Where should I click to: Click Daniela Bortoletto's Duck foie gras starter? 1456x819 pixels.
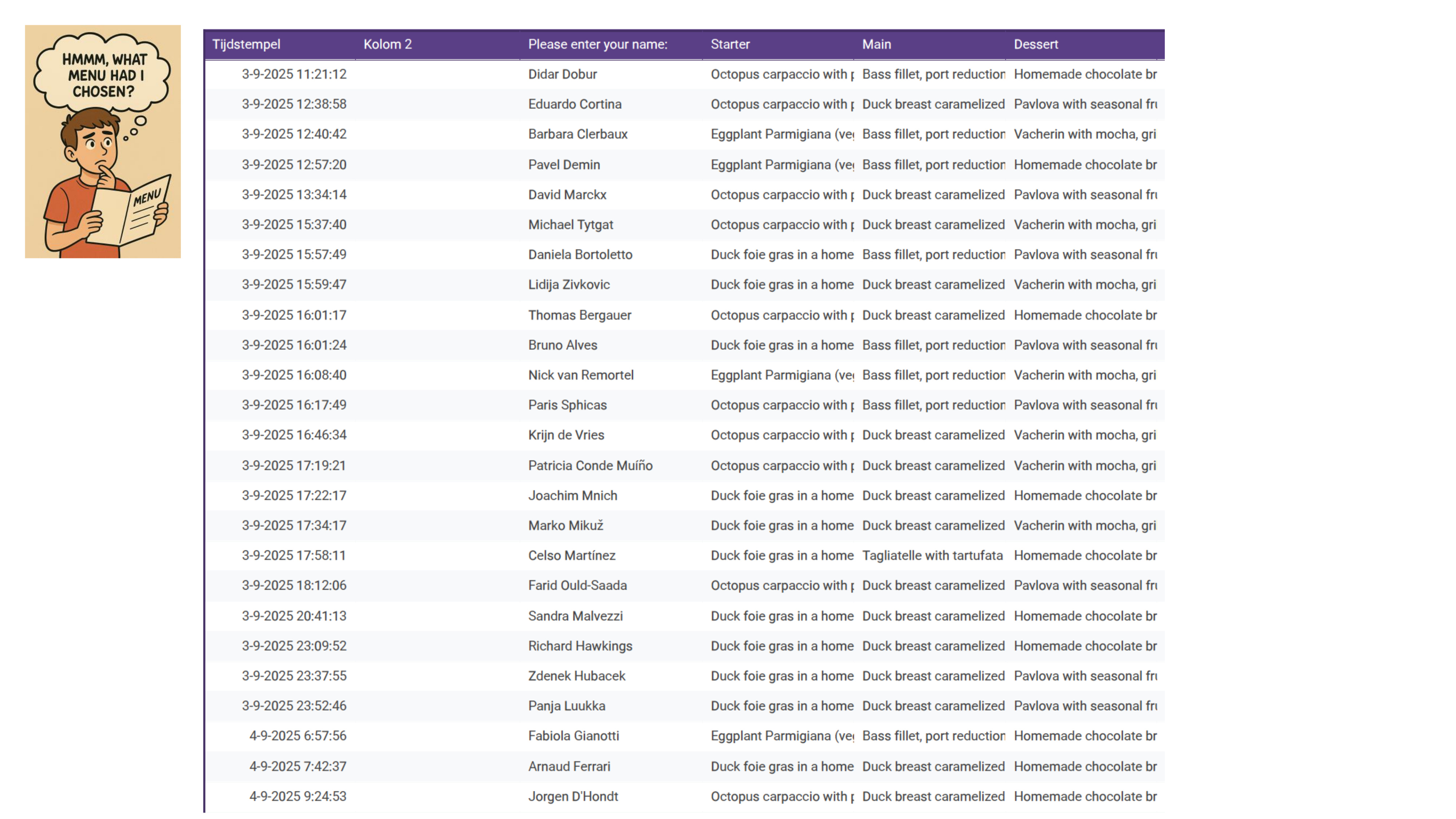[x=782, y=255]
